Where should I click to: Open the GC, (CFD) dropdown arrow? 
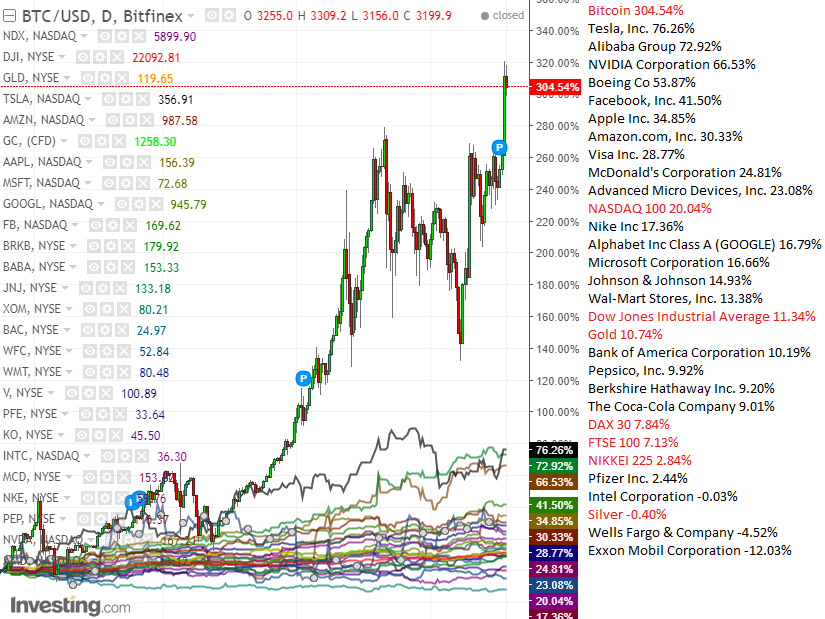(64, 141)
